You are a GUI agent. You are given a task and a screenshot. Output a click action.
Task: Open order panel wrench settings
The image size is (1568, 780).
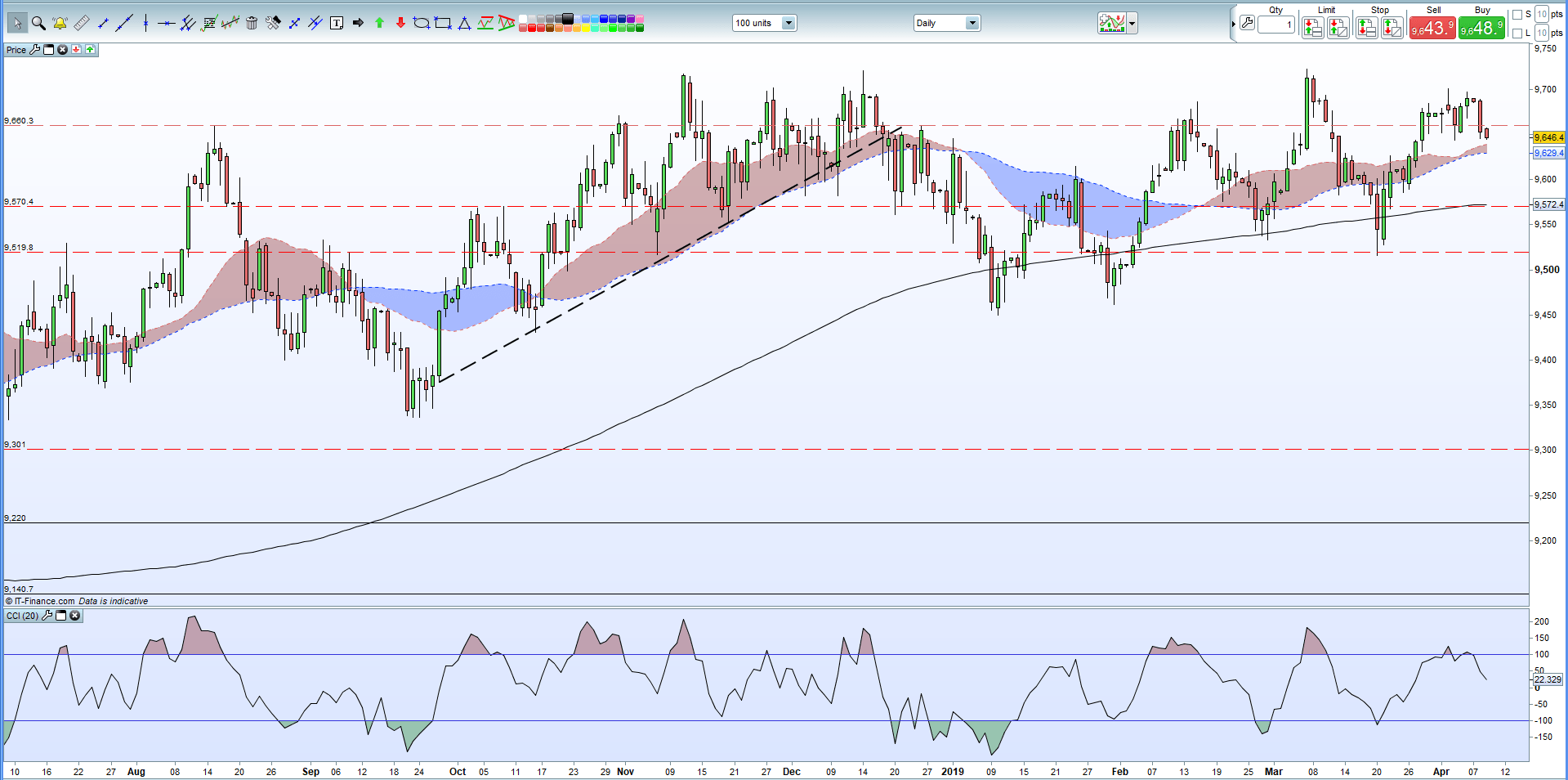(1247, 23)
